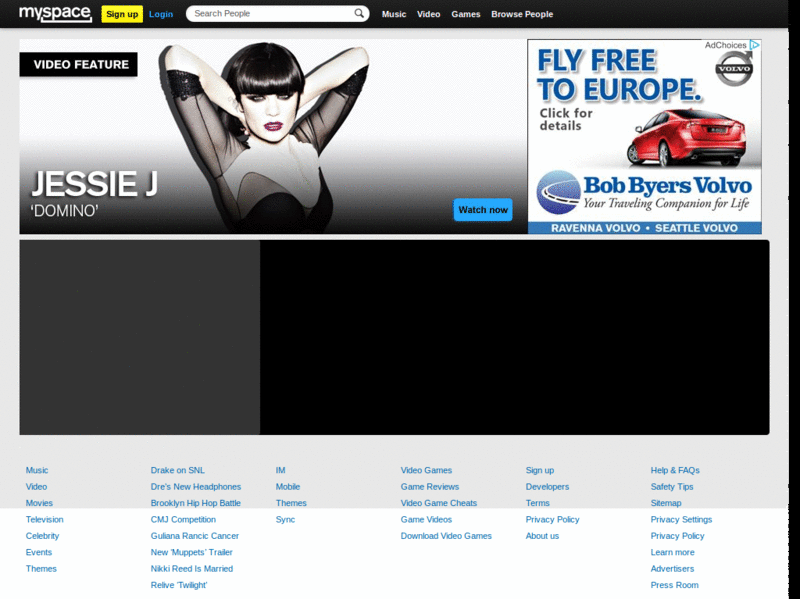Open the Developers footer link
800x599 pixels.
click(547, 487)
